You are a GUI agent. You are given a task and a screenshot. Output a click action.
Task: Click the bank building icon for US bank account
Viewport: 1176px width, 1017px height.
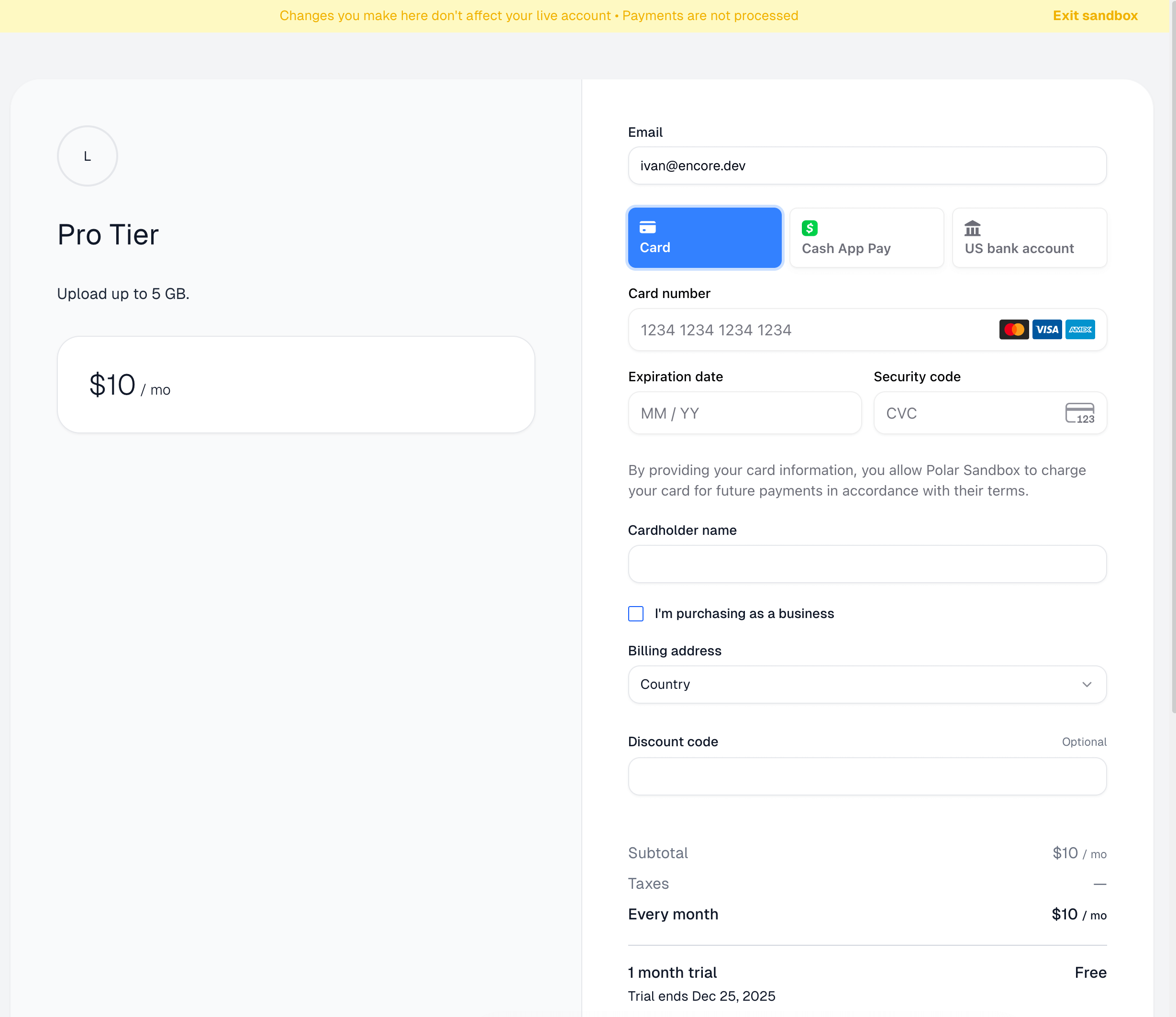coord(972,229)
